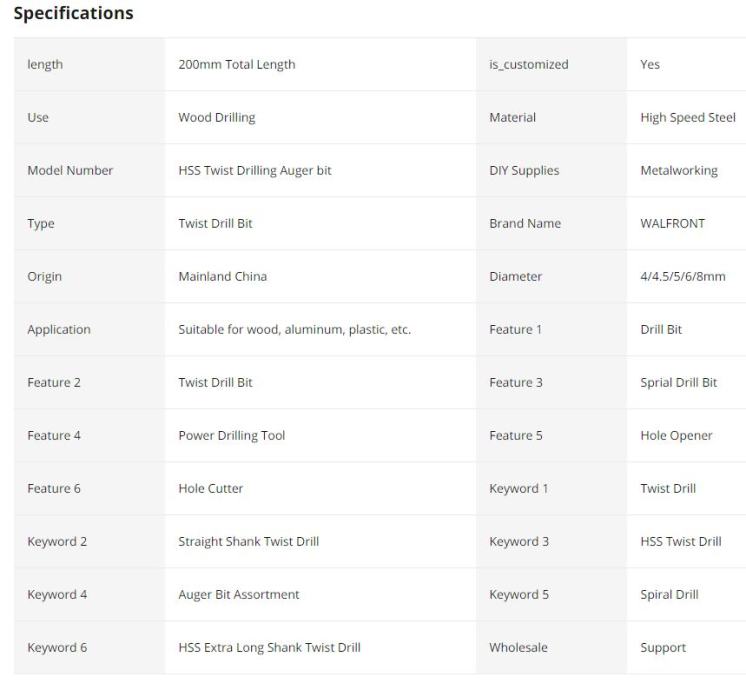Click the Specifications heading
This screenshot has height=690, width=746.
click(x=73, y=14)
